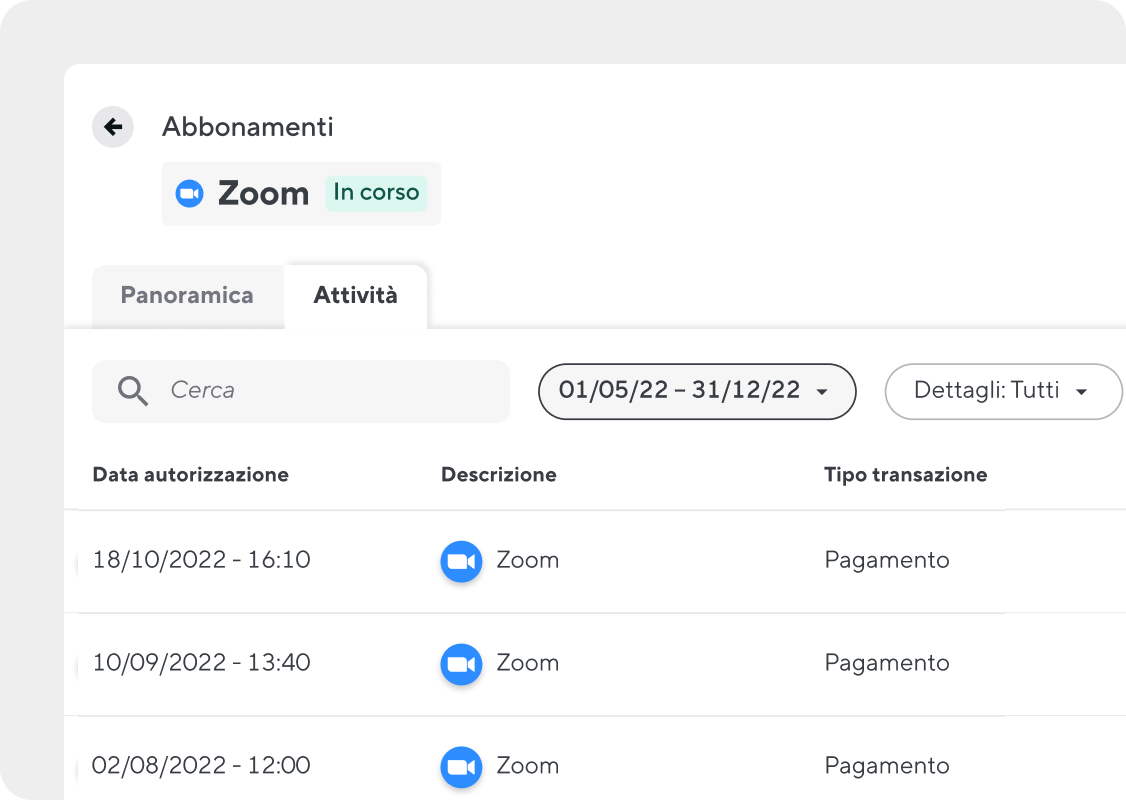Click the Zoom icon in the 18/10/2022 row
This screenshot has height=800, width=1126.
click(461, 561)
